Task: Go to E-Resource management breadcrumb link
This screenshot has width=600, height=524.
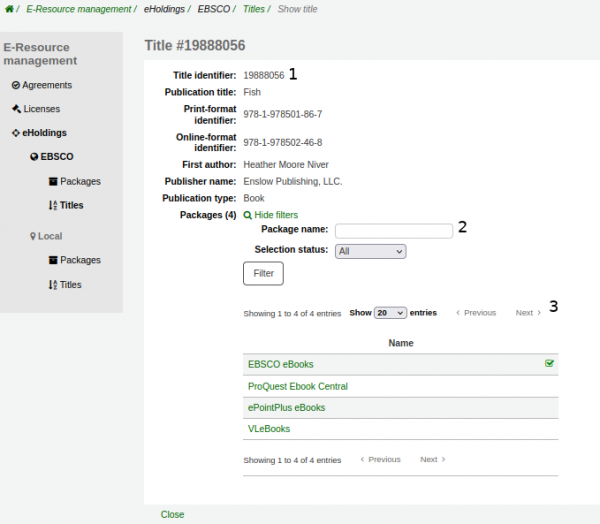Action: pyautogui.click(x=78, y=9)
